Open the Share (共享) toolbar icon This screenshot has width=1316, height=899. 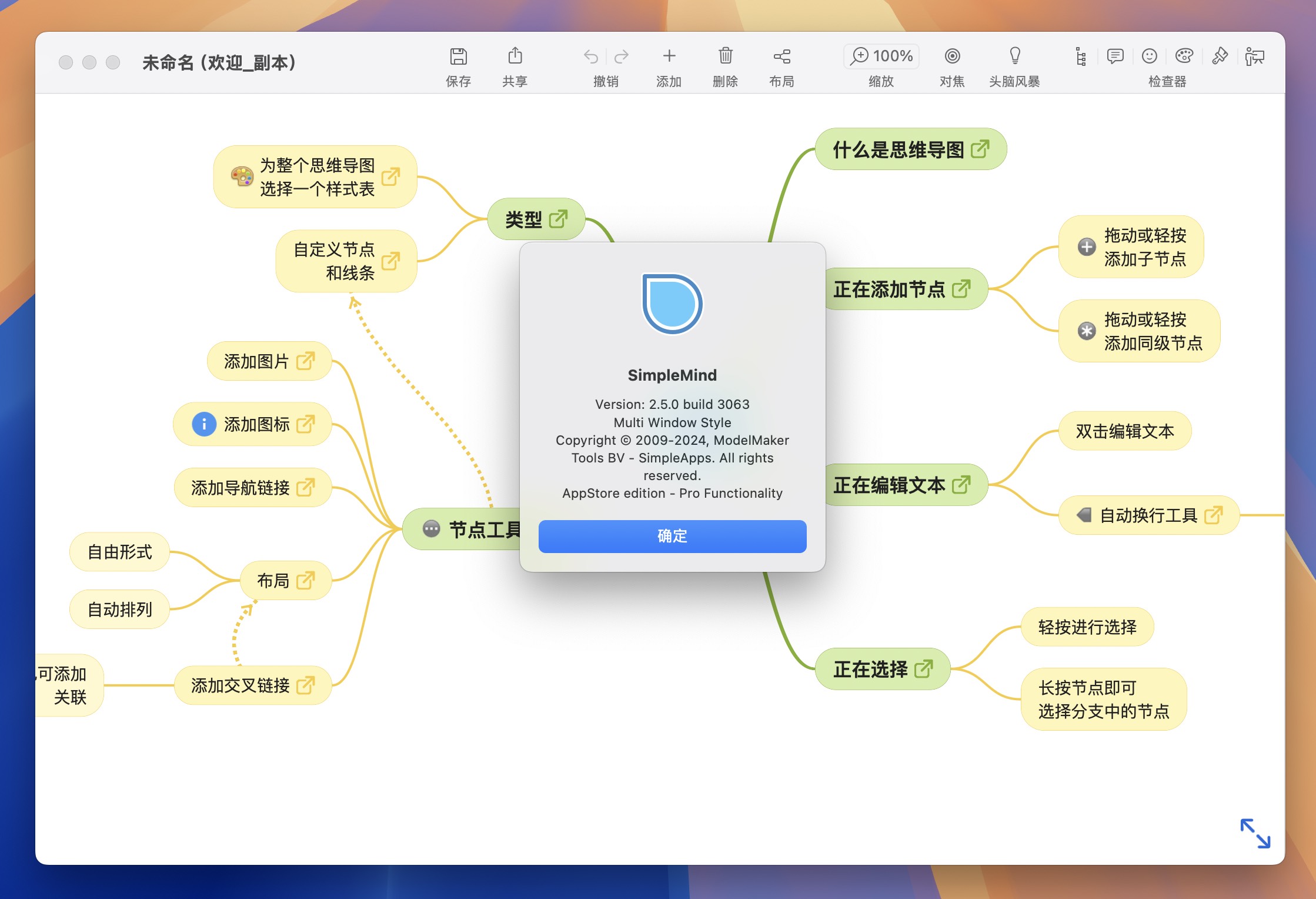tap(515, 56)
